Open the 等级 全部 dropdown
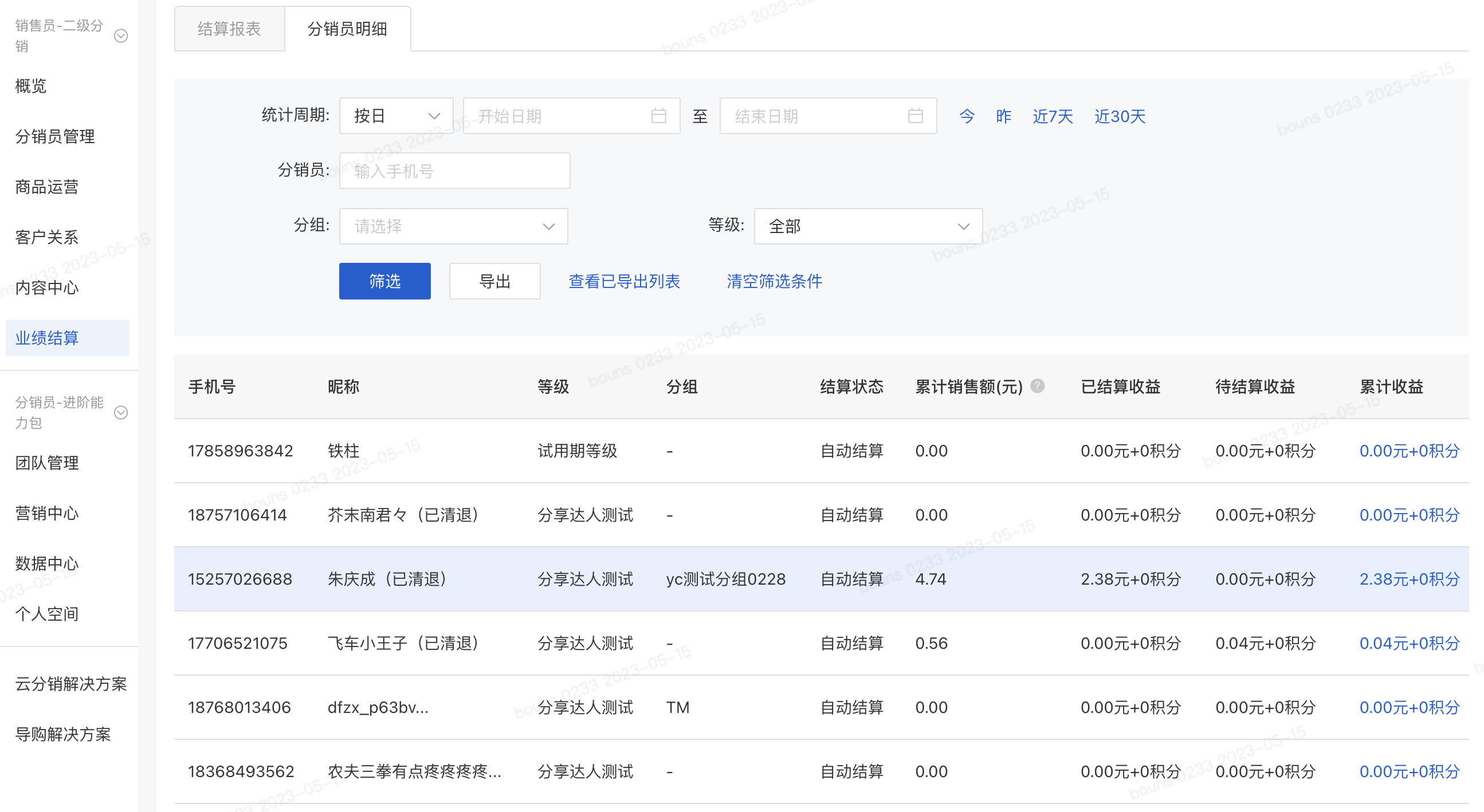The image size is (1484, 812). 867,226
